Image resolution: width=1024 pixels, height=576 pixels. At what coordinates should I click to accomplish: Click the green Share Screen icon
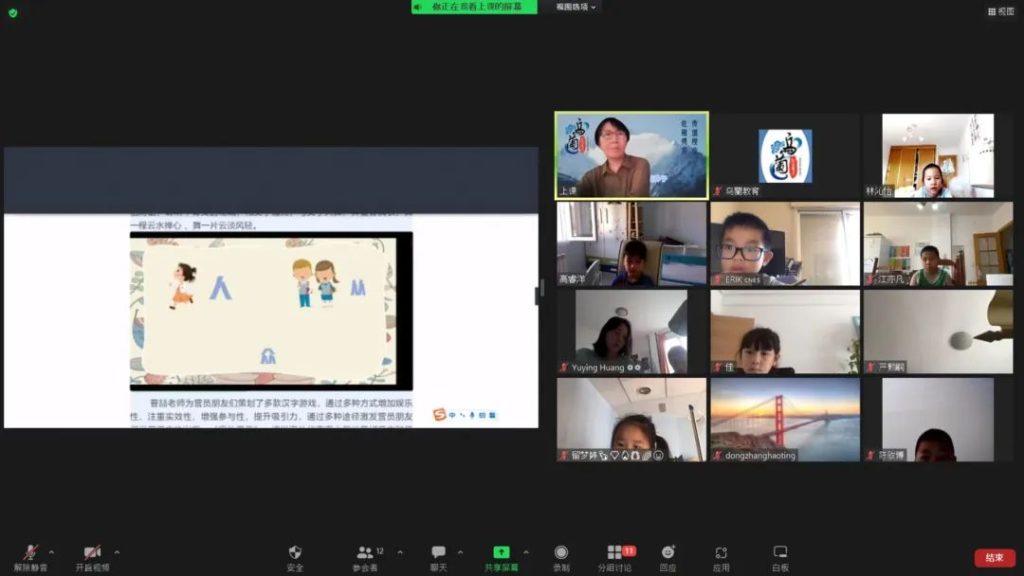coord(501,552)
